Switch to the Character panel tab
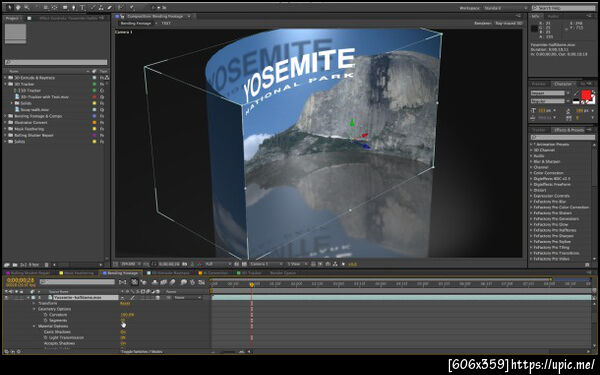The height and width of the screenshot is (375, 600). (563, 84)
